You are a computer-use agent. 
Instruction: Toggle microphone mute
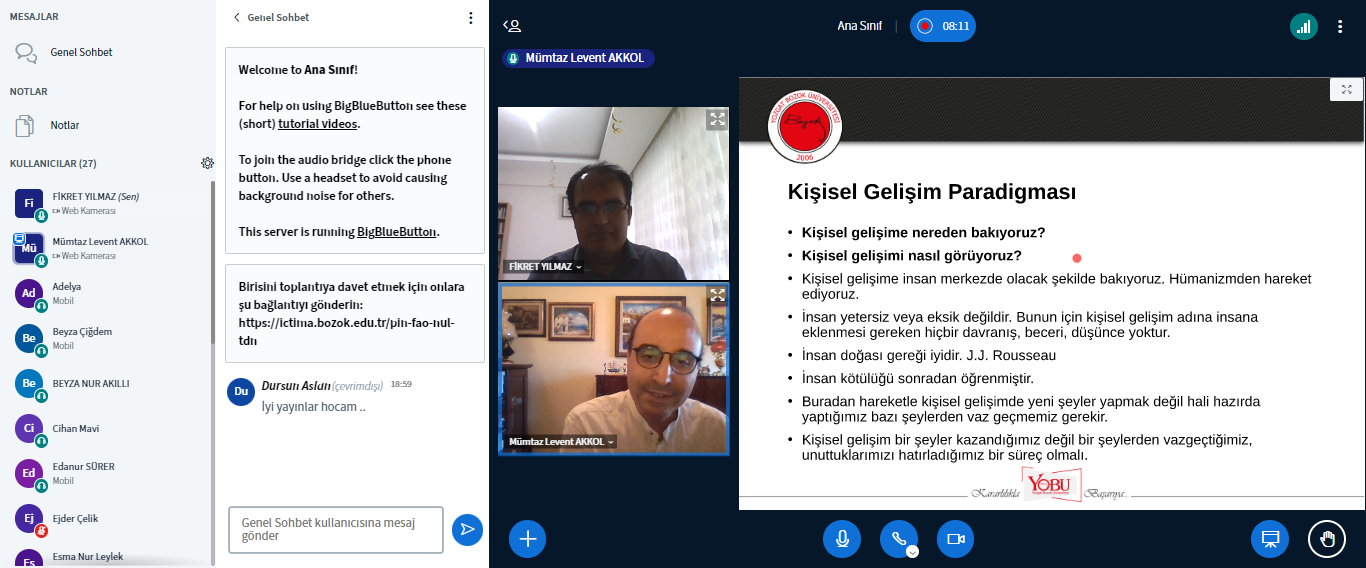[842, 539]
